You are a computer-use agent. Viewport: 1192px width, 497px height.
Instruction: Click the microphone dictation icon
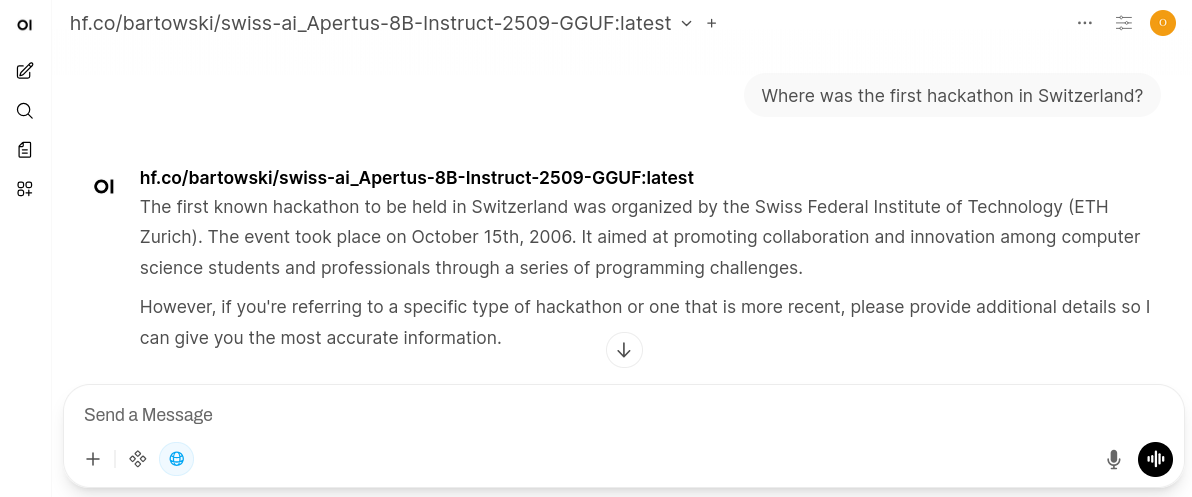[x=1113, y=459]
